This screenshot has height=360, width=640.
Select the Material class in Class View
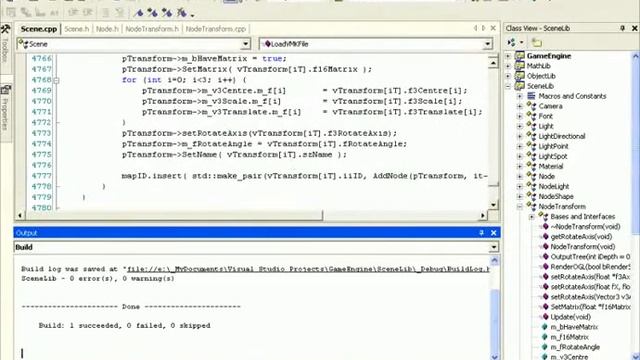[x=551, y=167]
